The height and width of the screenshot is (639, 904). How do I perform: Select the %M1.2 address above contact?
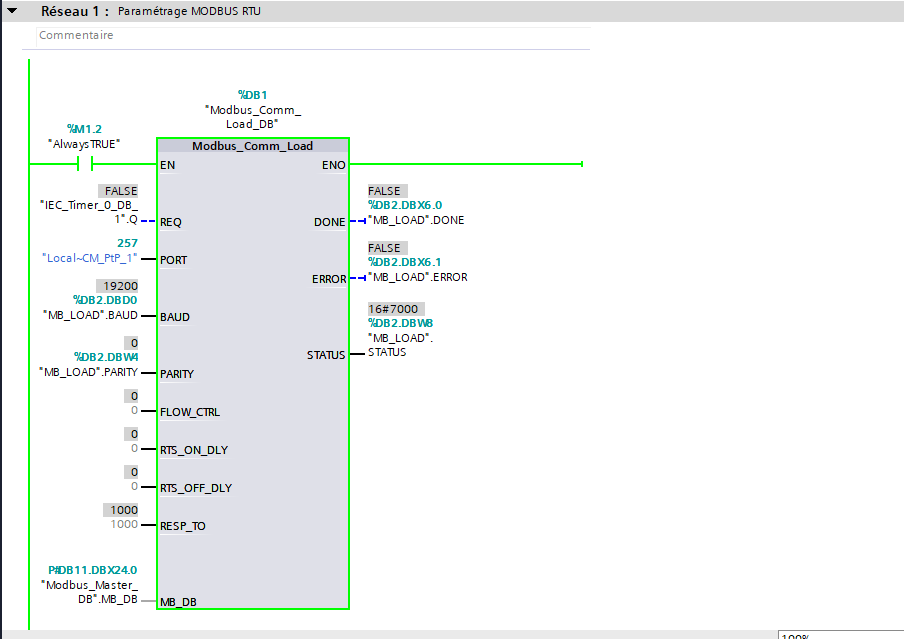click(84, 129)
